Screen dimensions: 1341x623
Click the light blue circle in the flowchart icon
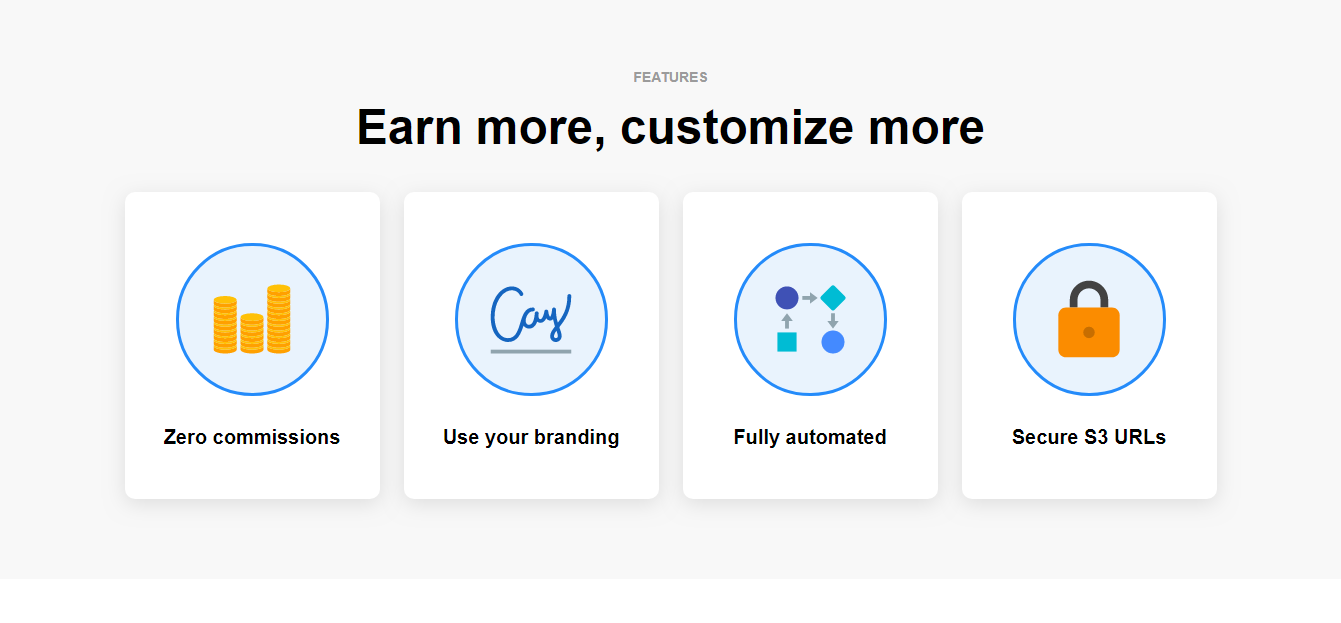[833, 342]
